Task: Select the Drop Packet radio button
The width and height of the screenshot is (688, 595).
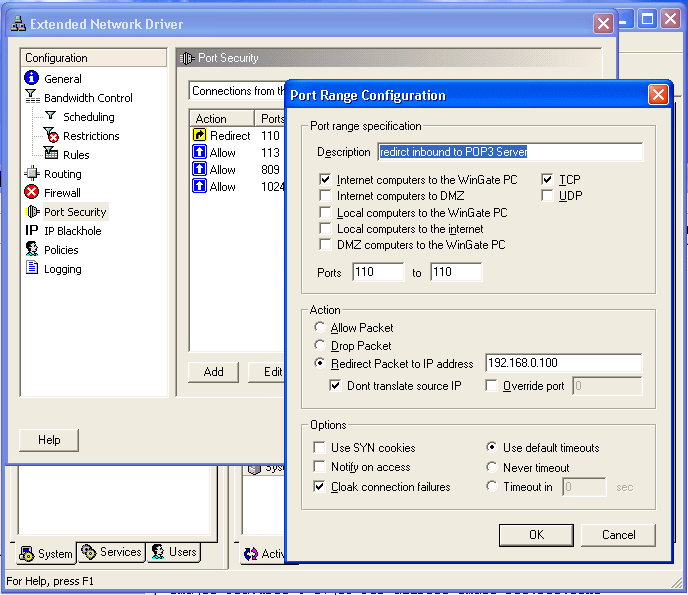Action: [x=320, y=345]
